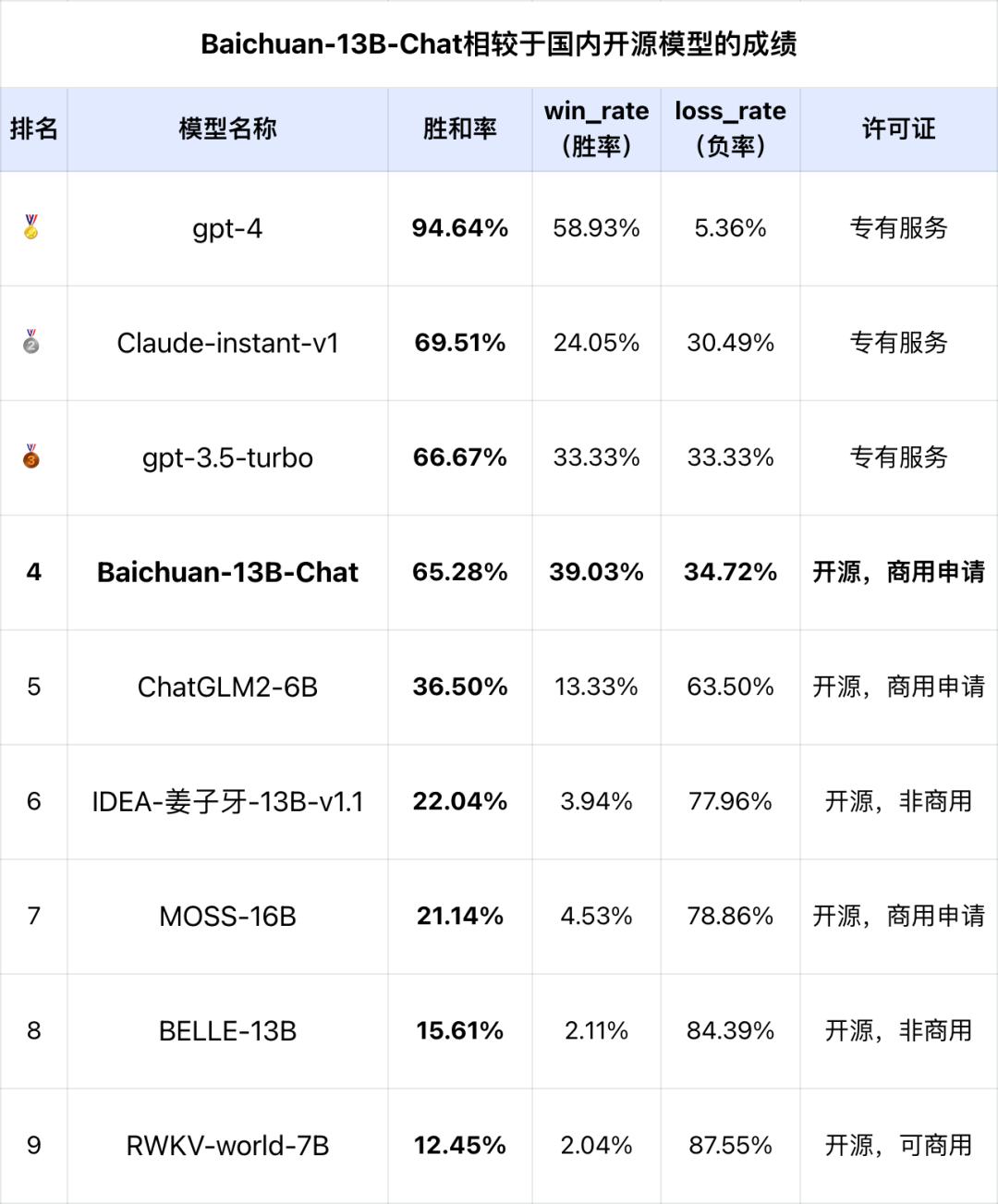Image resolution: width=998 pixels, height=1204 pixels.
Task: Click the RWKV-world-7B model name
Action: pos(227,1145)
